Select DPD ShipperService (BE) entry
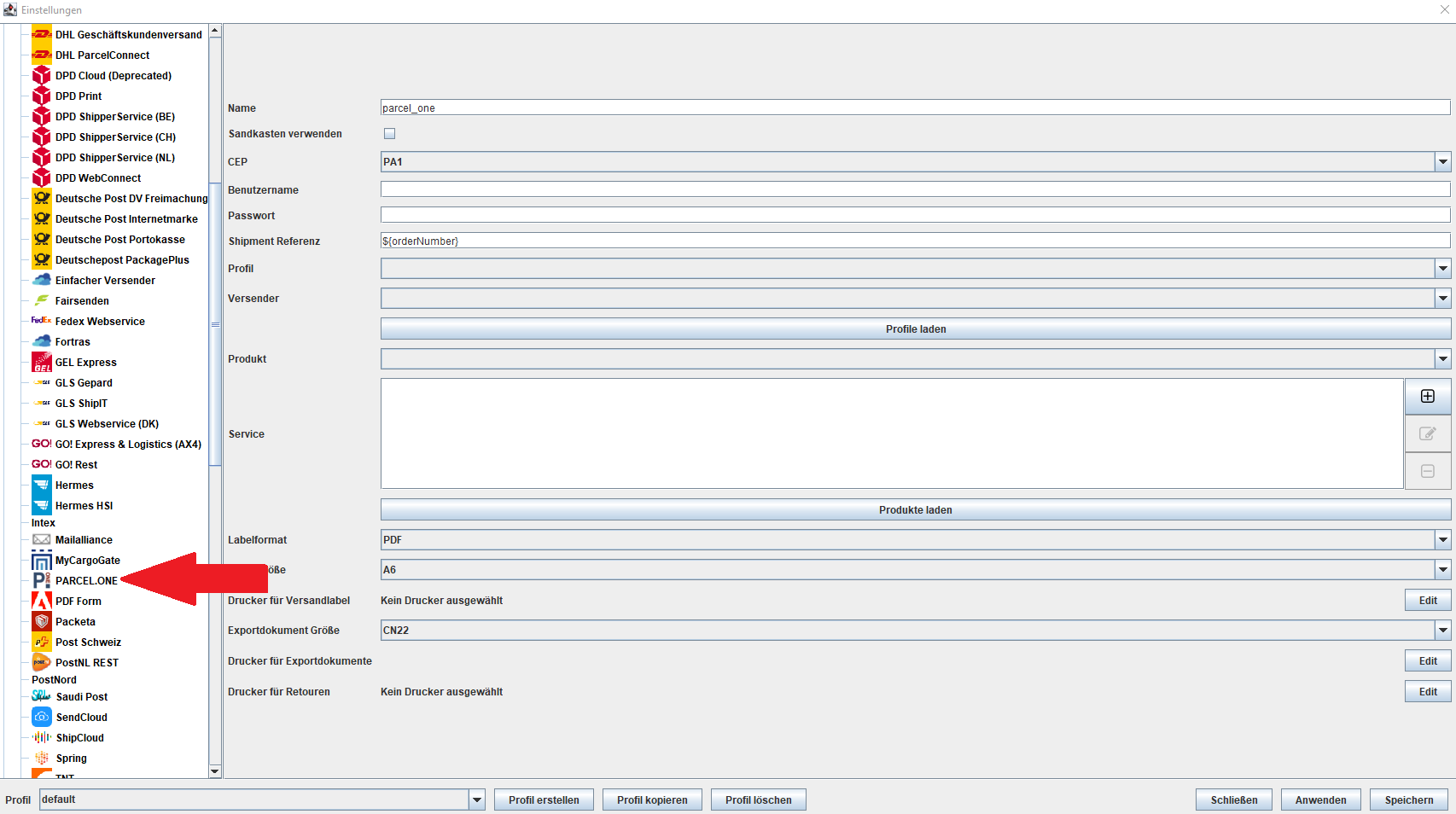The image size is (1456, 814). [115, 117]
